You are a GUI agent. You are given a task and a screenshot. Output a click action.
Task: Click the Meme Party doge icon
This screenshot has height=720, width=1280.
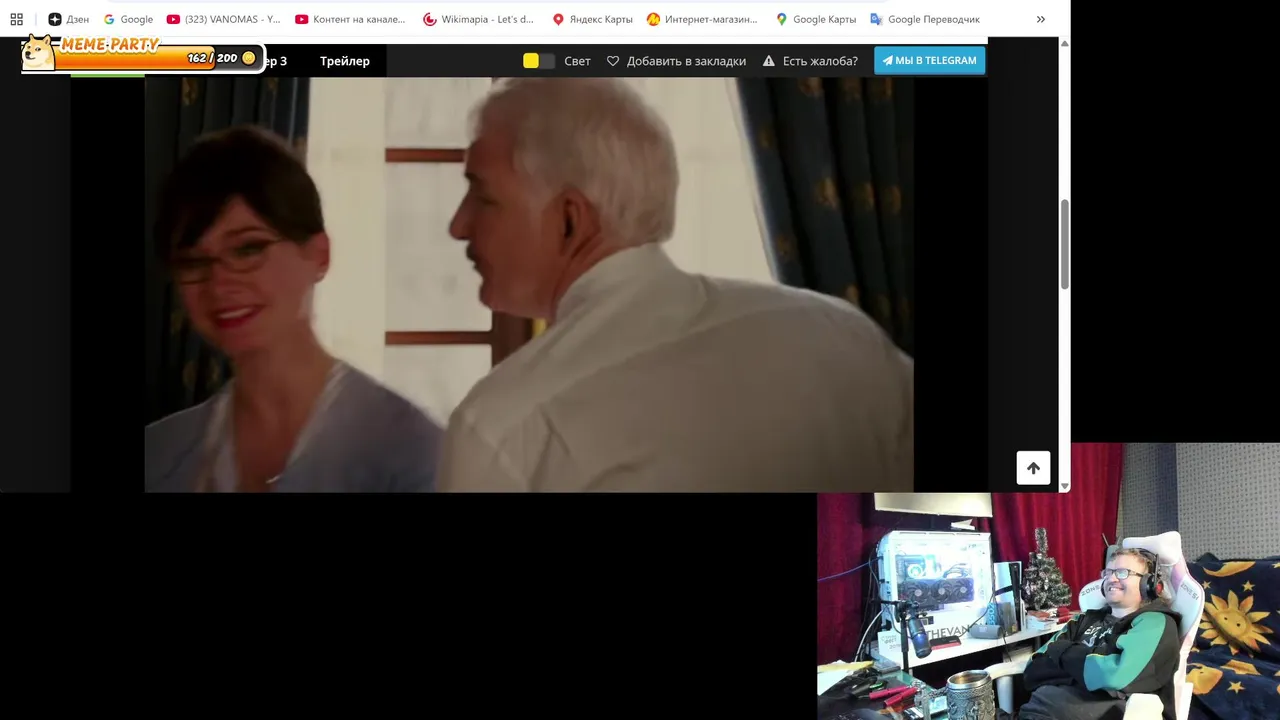click(38, 53)
